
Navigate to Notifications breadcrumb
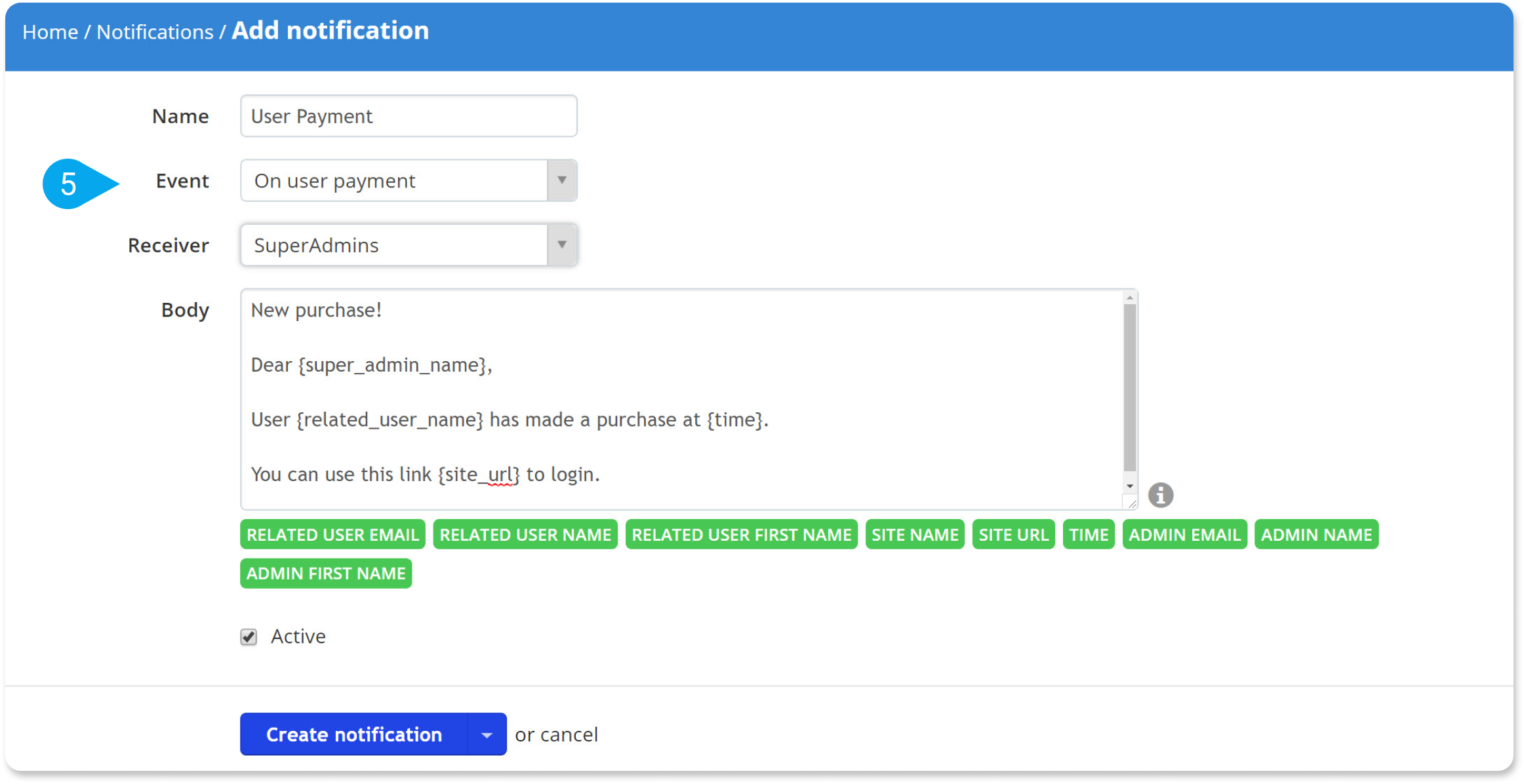[x=155, y=31]
